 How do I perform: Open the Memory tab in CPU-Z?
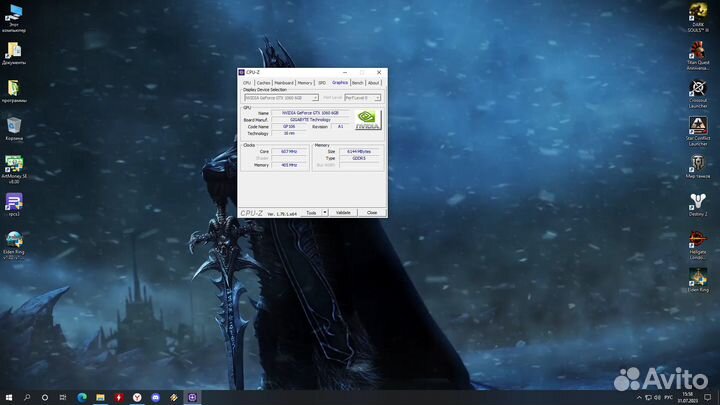point(304,83)
